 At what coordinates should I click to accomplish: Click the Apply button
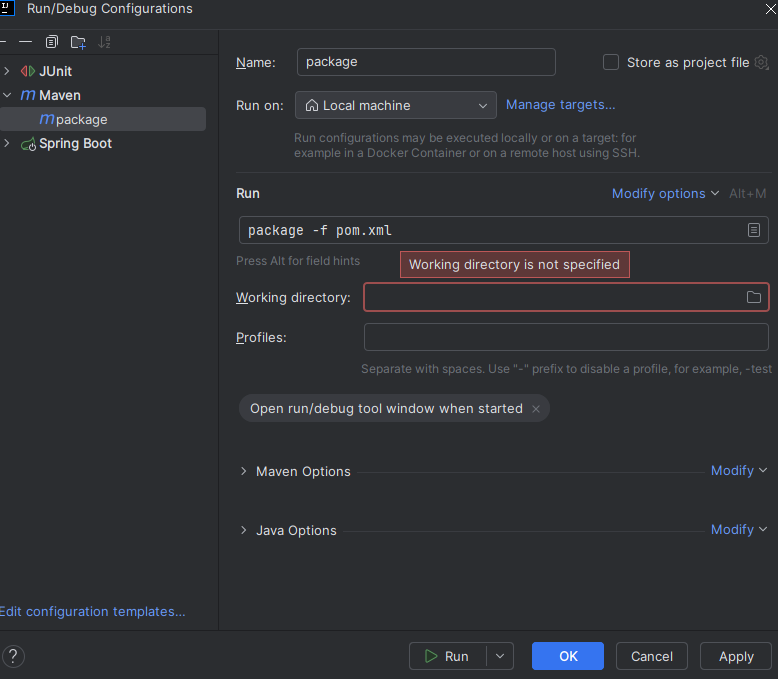coord(736,656)
